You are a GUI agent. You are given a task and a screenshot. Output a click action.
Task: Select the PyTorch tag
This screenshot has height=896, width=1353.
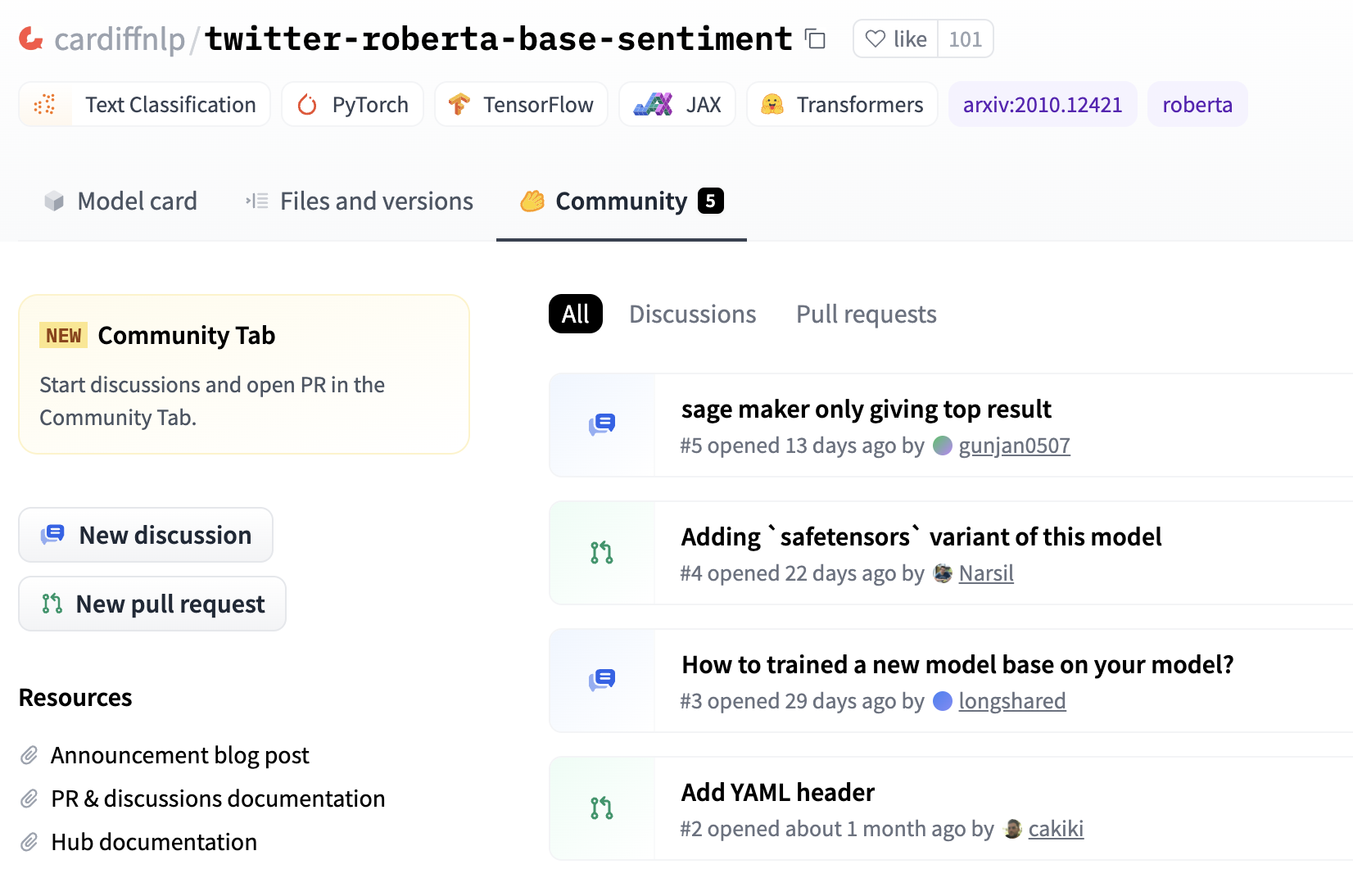pyautogui.click(x=353, y=104)
